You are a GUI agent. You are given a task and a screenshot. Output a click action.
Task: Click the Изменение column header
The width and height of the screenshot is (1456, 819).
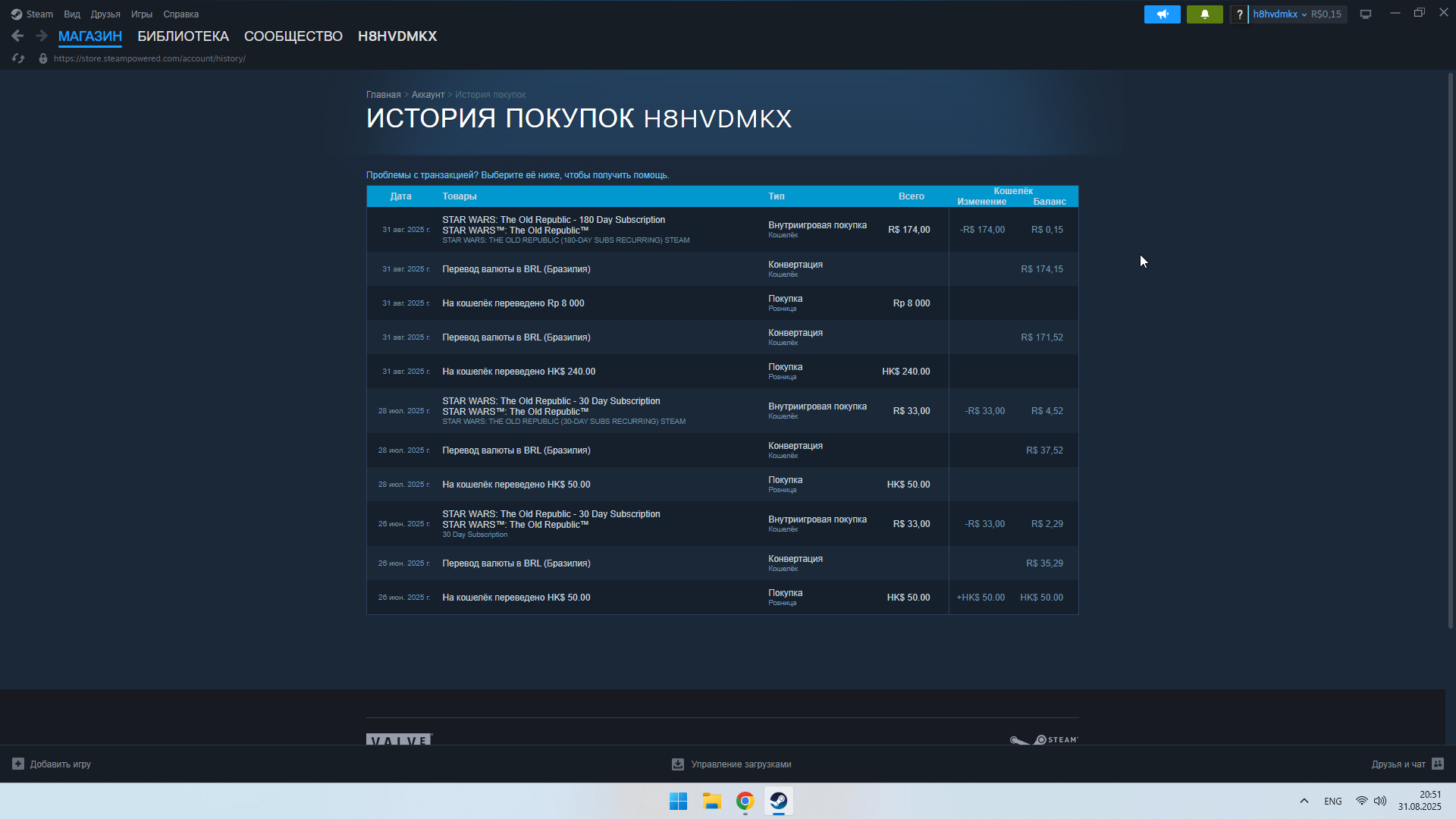tap(981, 202)
